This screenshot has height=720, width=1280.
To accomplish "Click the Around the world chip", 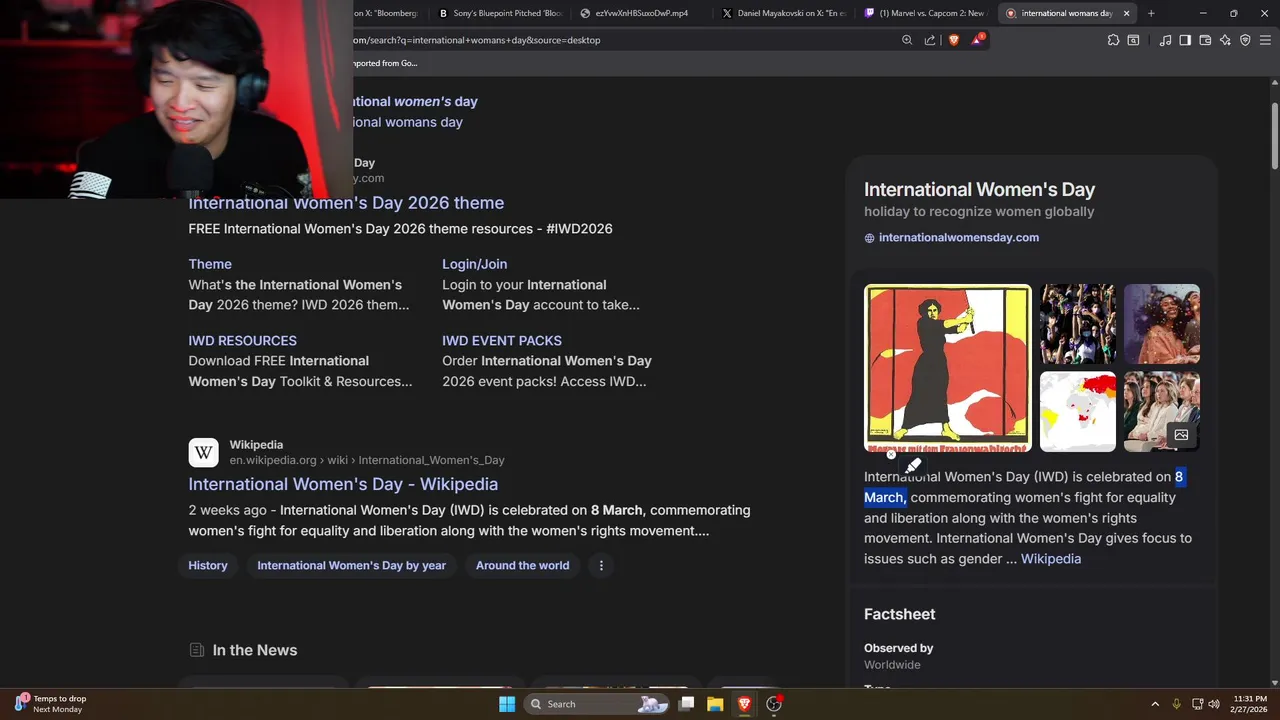I will pyautogui.click(x=522, y=565).
